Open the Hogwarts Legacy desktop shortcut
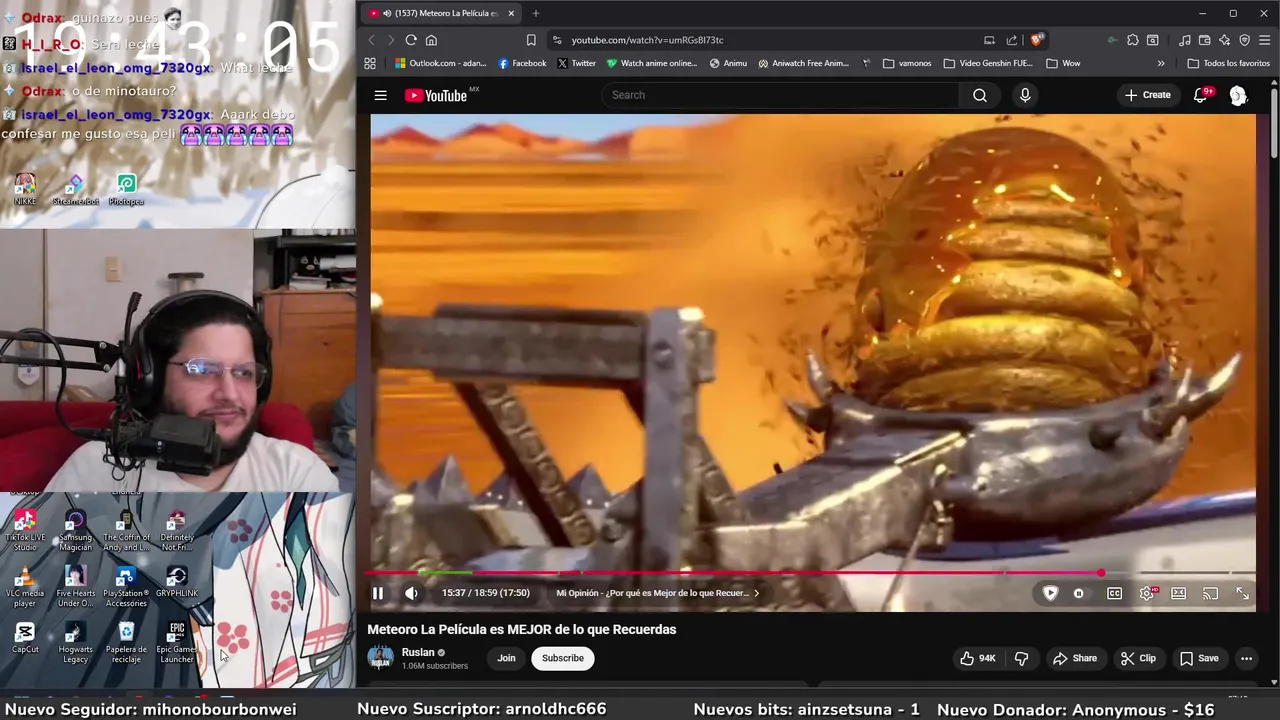This screenshot has width=1280, height=720. [75, 643]
